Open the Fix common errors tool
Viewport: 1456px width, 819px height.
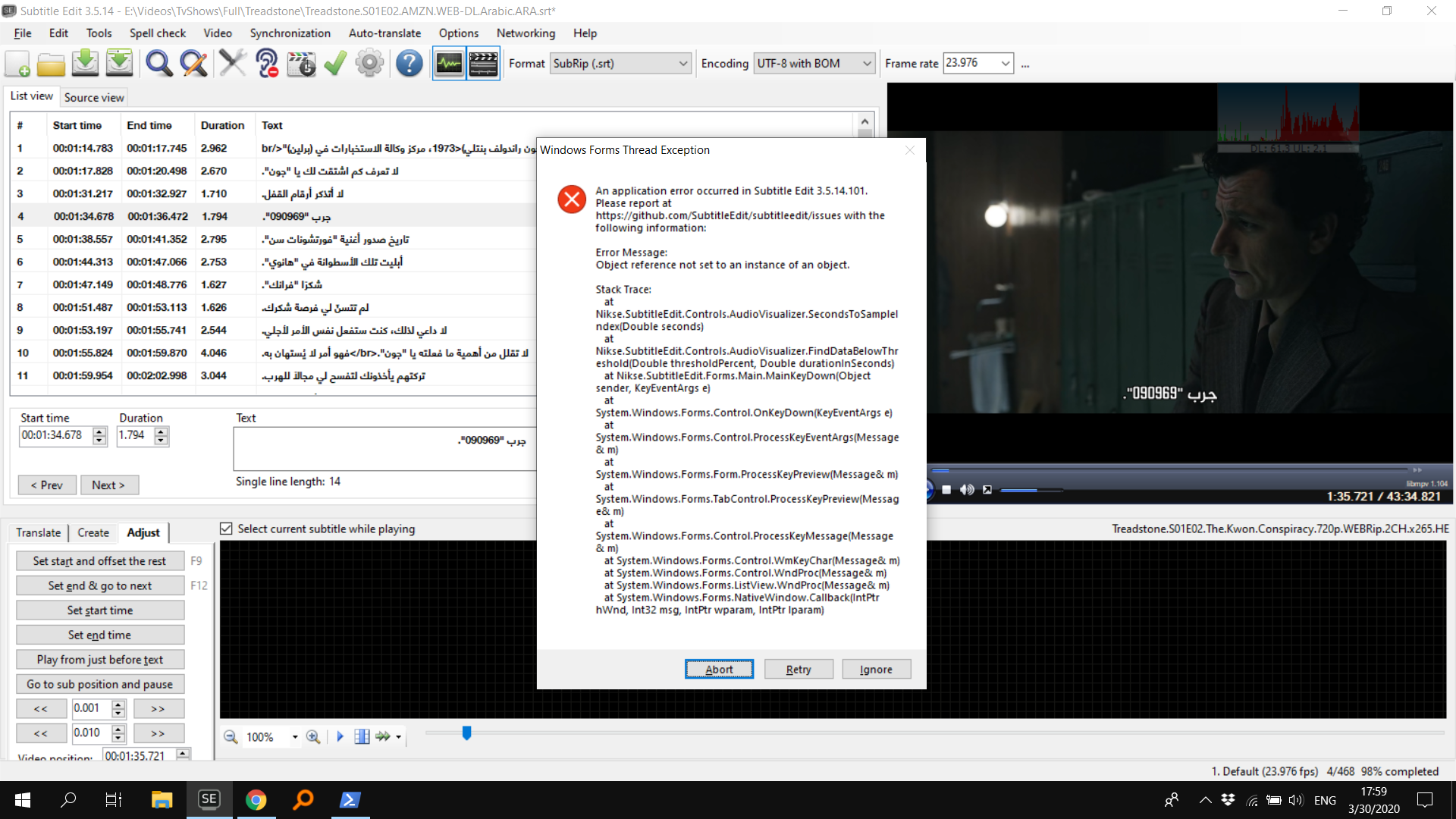(x=233, y=63)
